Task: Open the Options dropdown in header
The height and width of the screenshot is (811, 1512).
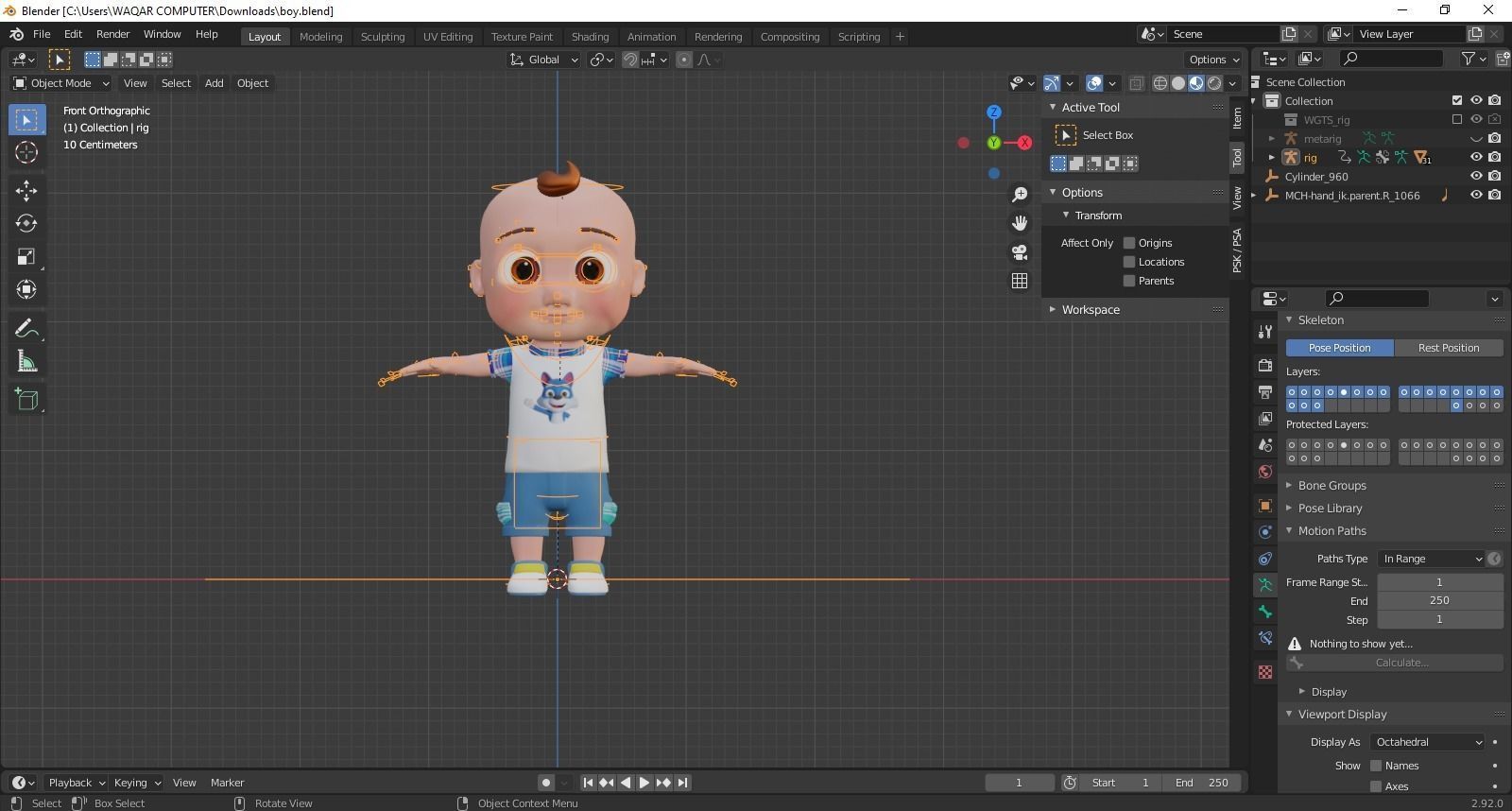Action: click(x=1214, y=60)
